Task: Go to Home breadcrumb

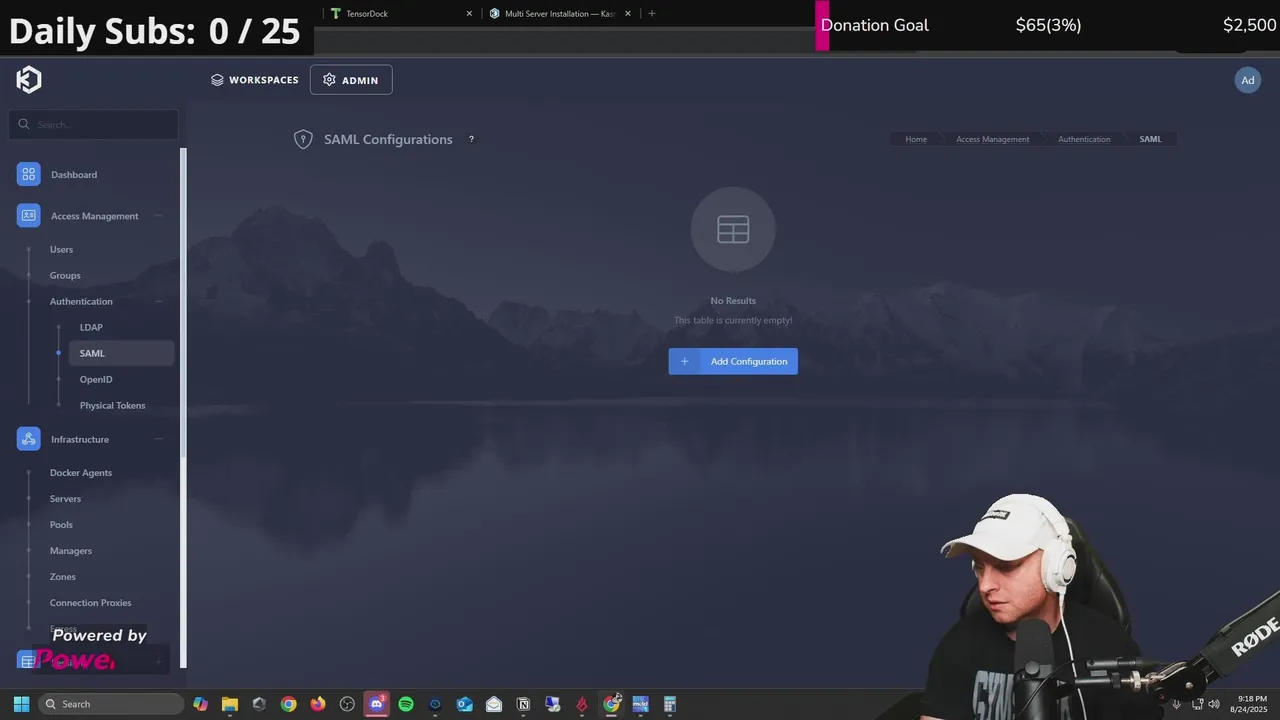Action: pos(916,139)
